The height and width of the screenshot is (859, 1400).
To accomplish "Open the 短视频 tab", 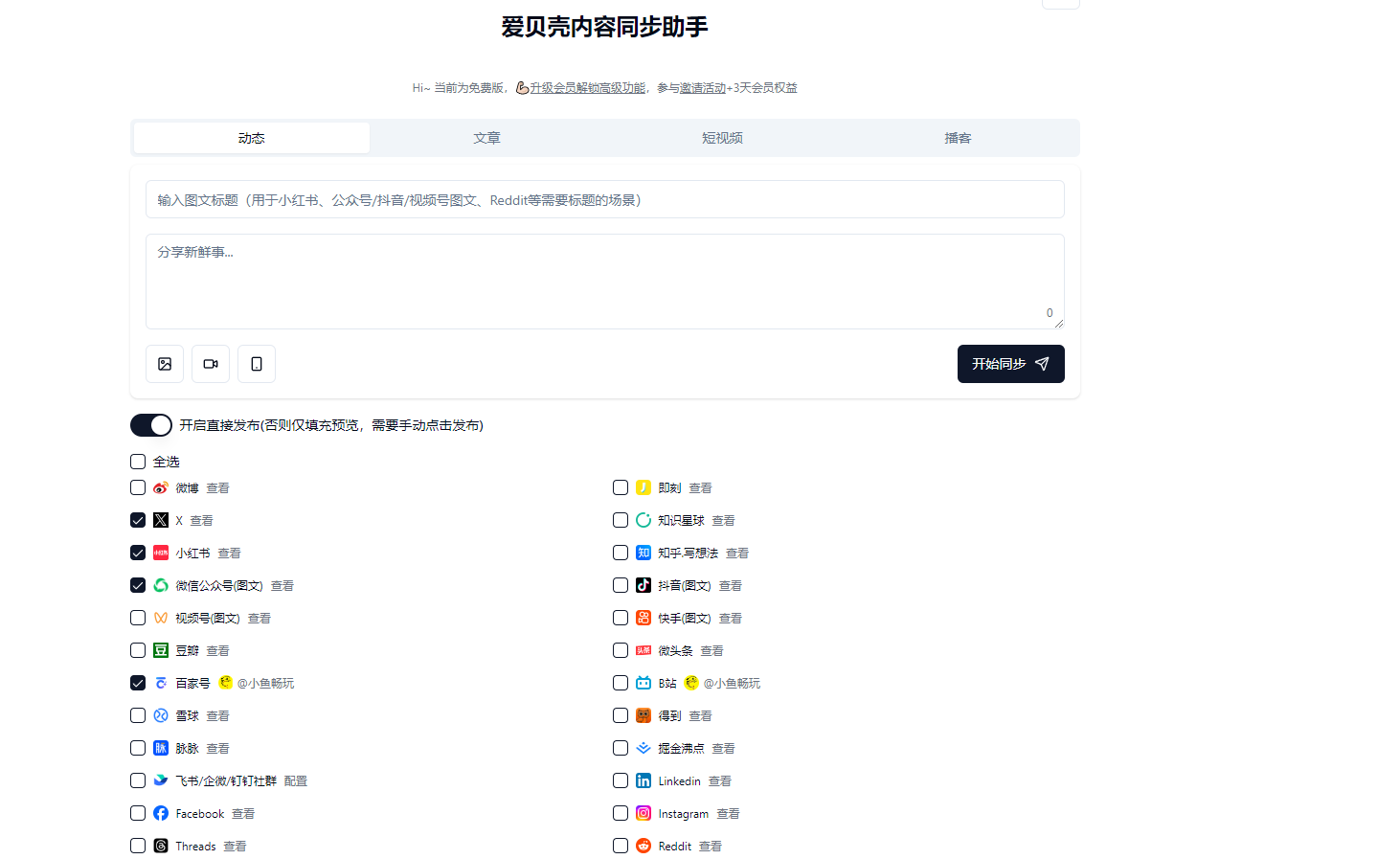I will [x=722, y=138].
